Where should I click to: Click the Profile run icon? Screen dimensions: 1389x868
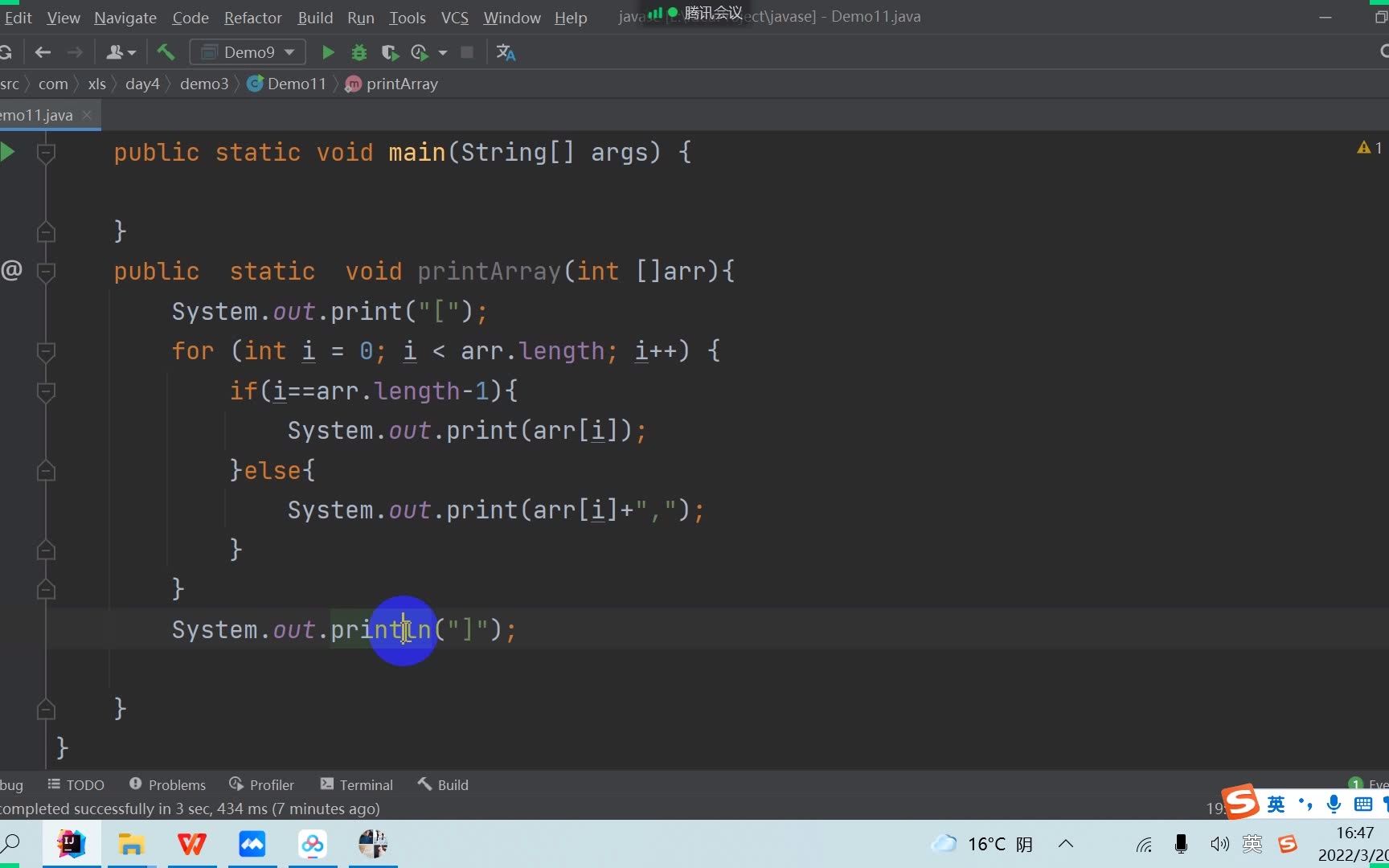(419, 52)
